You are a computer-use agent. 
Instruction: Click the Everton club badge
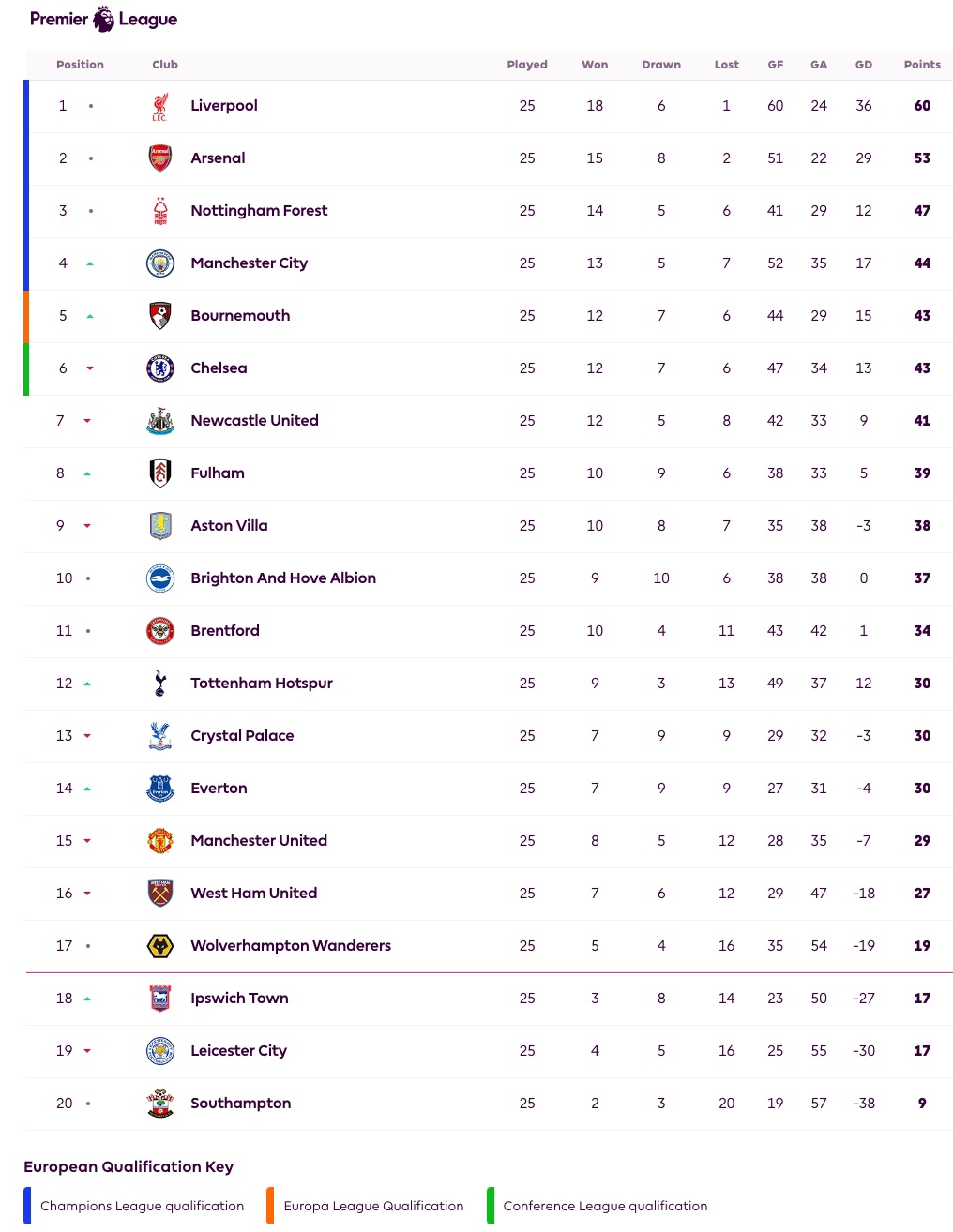tap(160, 789)
